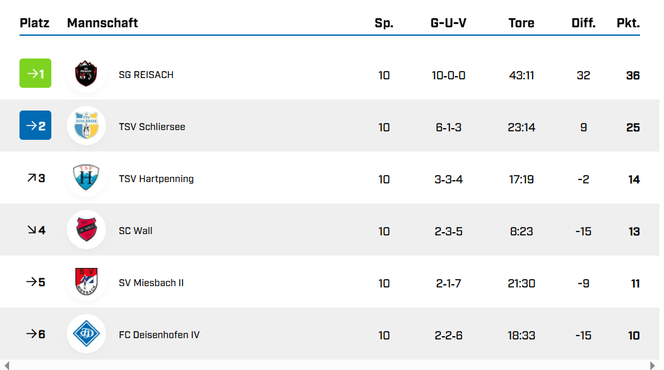The image size is (664, 370).
Task: Click the FC Deisenhofen IV diamond logo
Action: tap(86, 334)
